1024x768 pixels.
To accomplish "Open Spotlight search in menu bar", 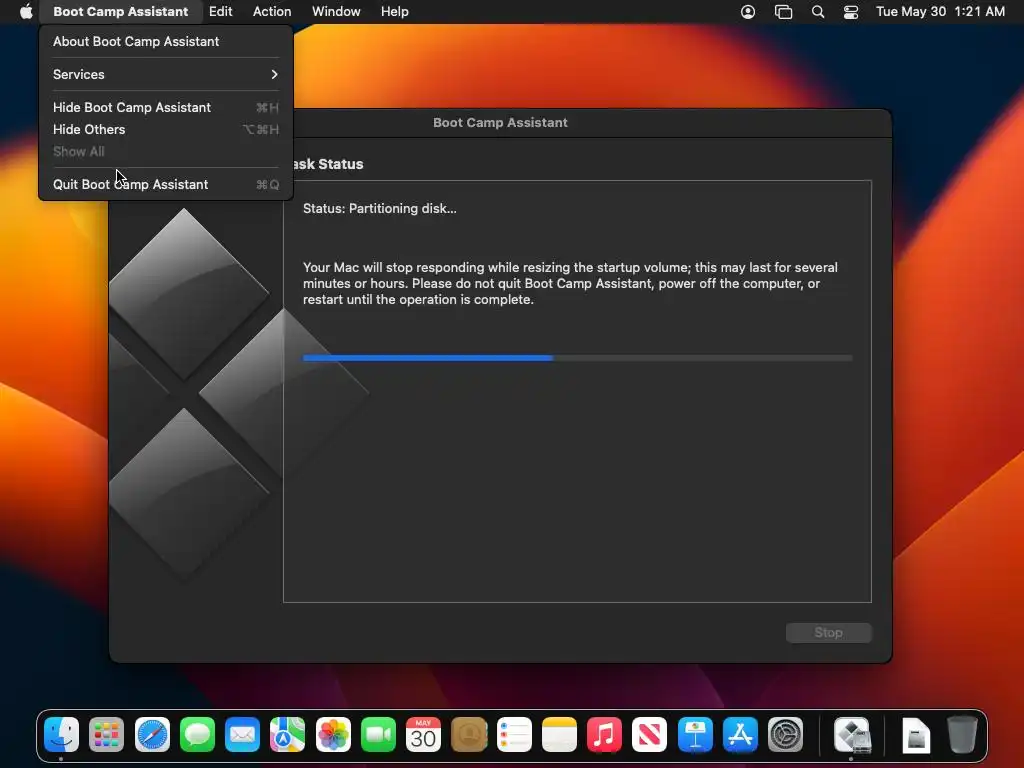I will [x=818, y=12].
